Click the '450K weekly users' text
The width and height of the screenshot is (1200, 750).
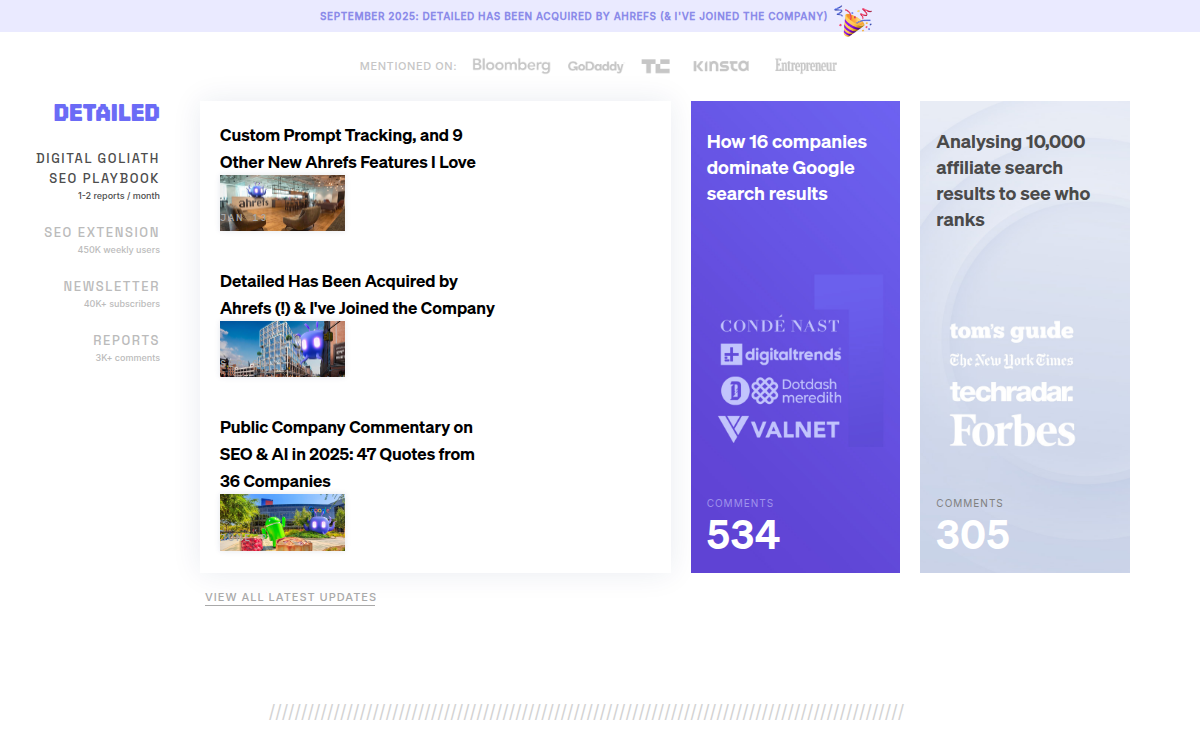119,250
